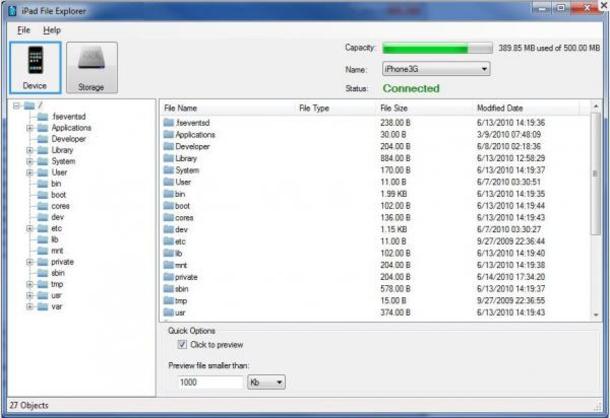
Task: Click the 1.99 KB size value
Action: 394,194
